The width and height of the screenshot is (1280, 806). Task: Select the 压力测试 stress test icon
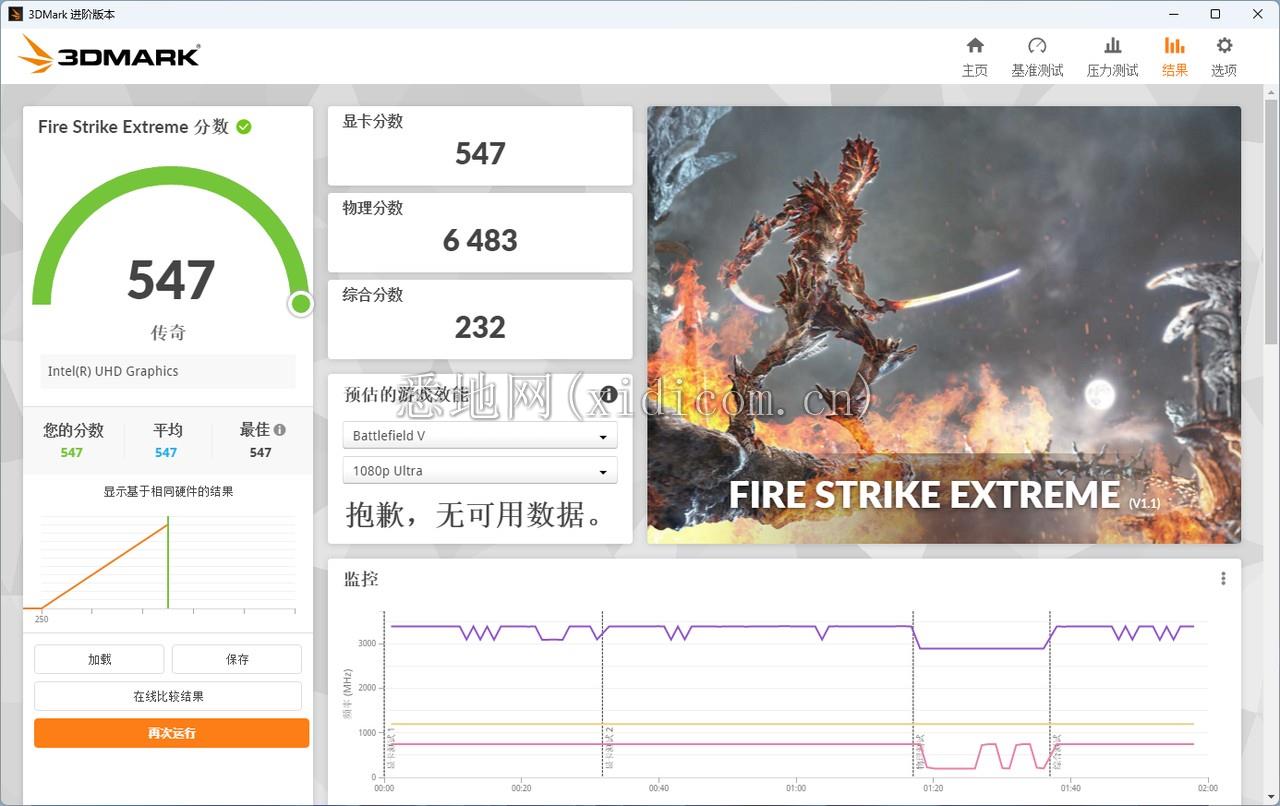coord(1111,55)
